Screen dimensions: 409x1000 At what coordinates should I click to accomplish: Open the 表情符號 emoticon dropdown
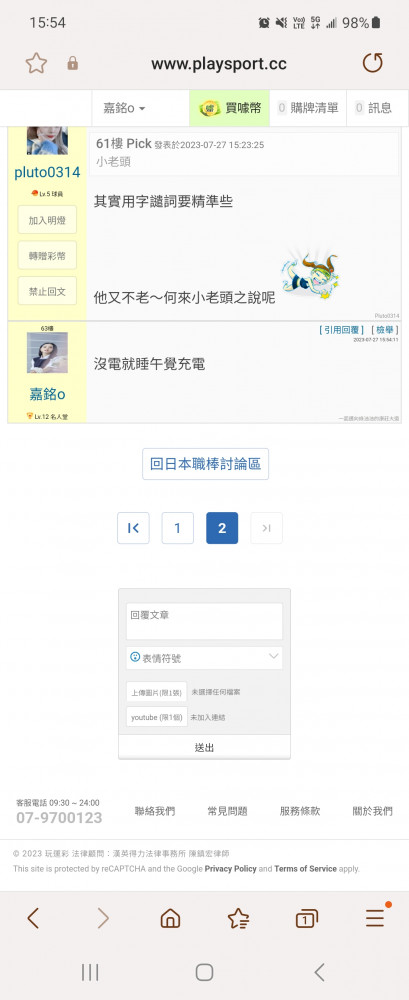click(x=204, y=658)
